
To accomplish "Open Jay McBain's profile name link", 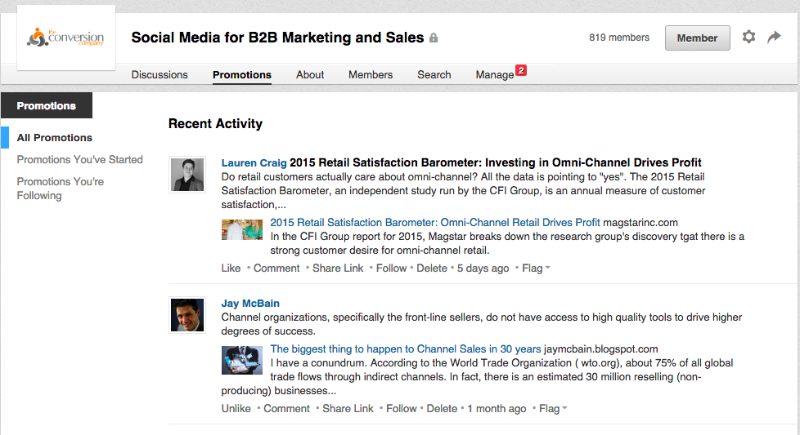I will click(250, 303).
